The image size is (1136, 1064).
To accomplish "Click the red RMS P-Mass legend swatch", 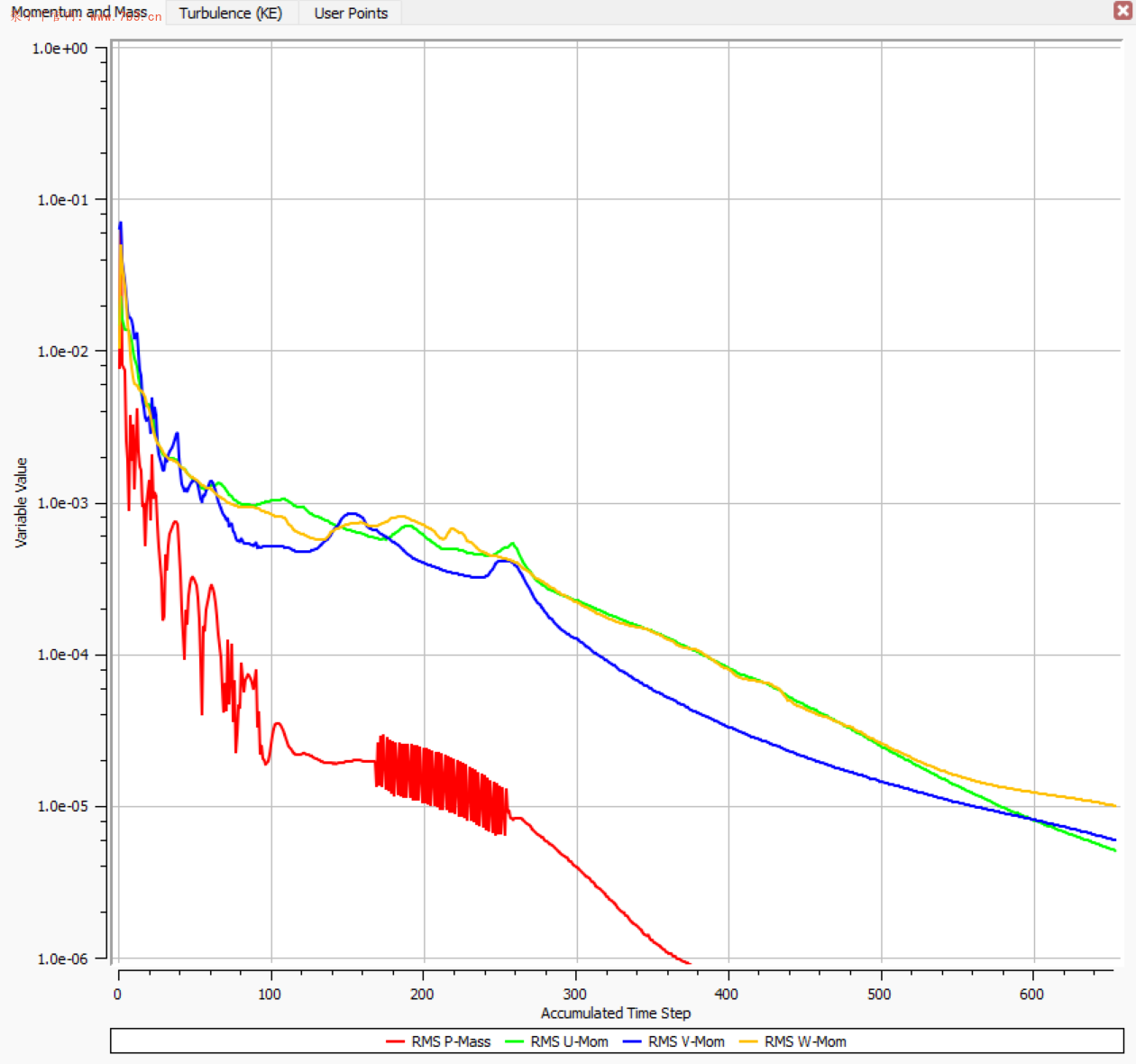I will [x=395, y=1041].
